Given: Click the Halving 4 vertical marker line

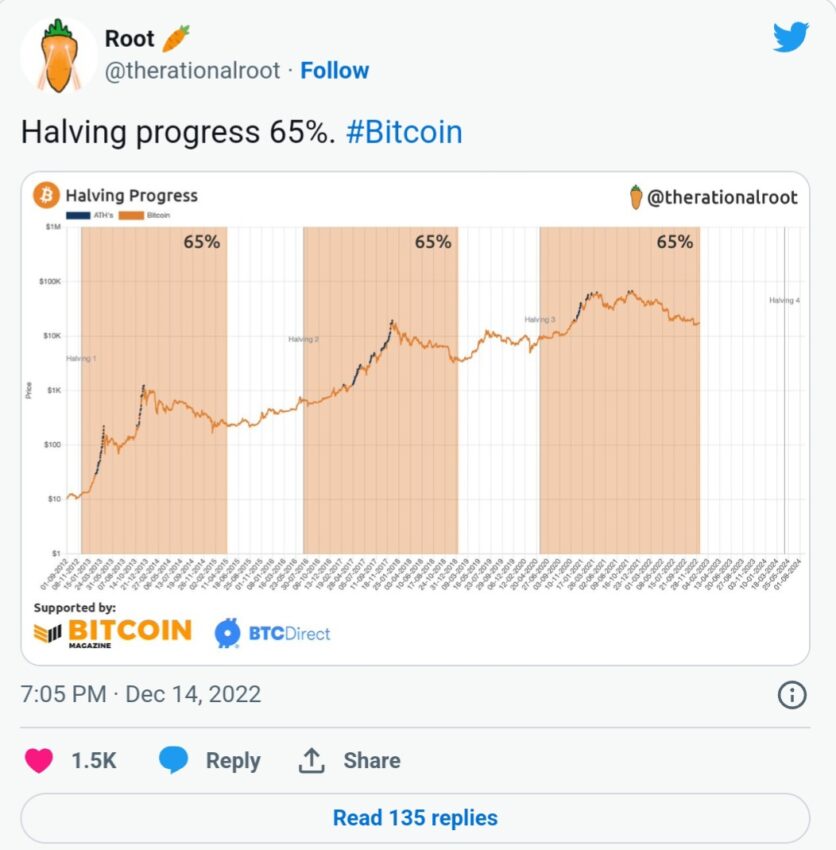Looking at the screenshot, I should tap(784, 390).
